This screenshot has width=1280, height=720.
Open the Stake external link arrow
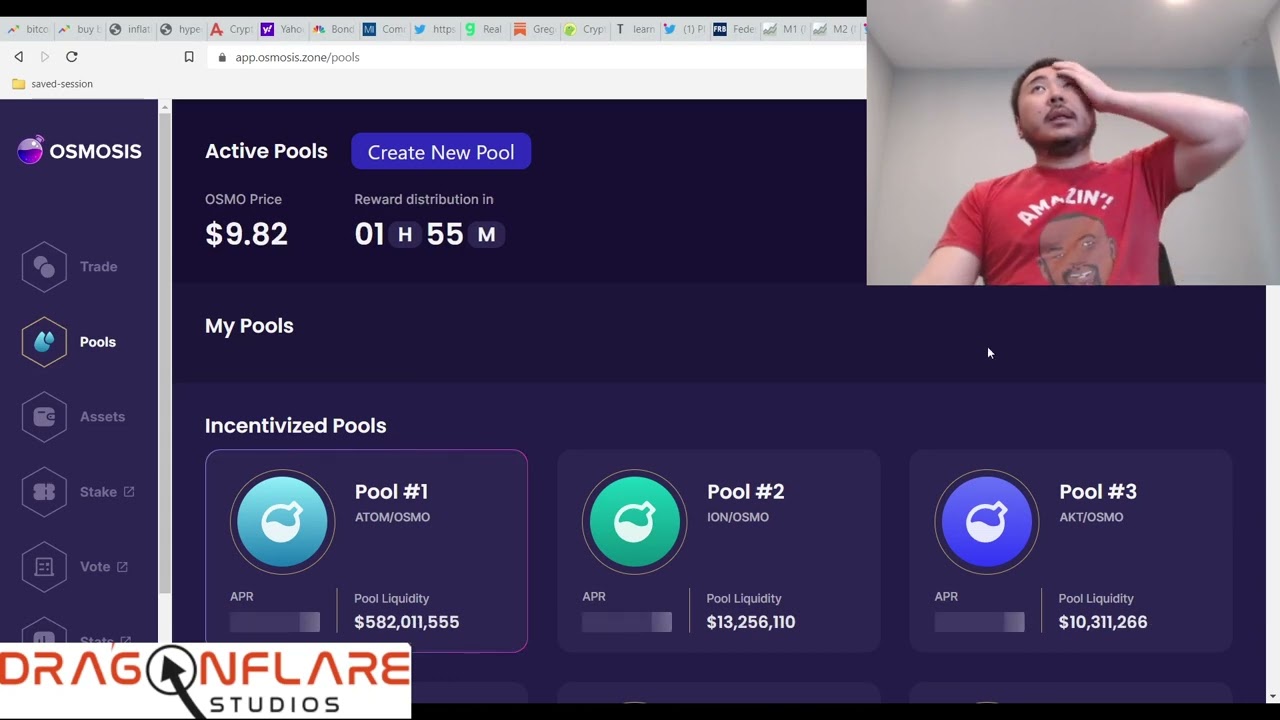pos(129,491)
